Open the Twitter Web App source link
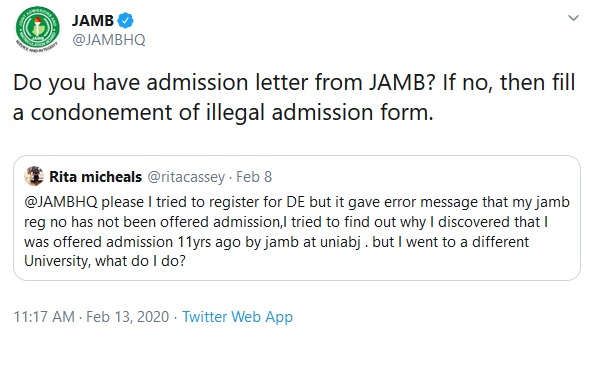592x370 pixels. pyautogui.click(x=237, y=317)
